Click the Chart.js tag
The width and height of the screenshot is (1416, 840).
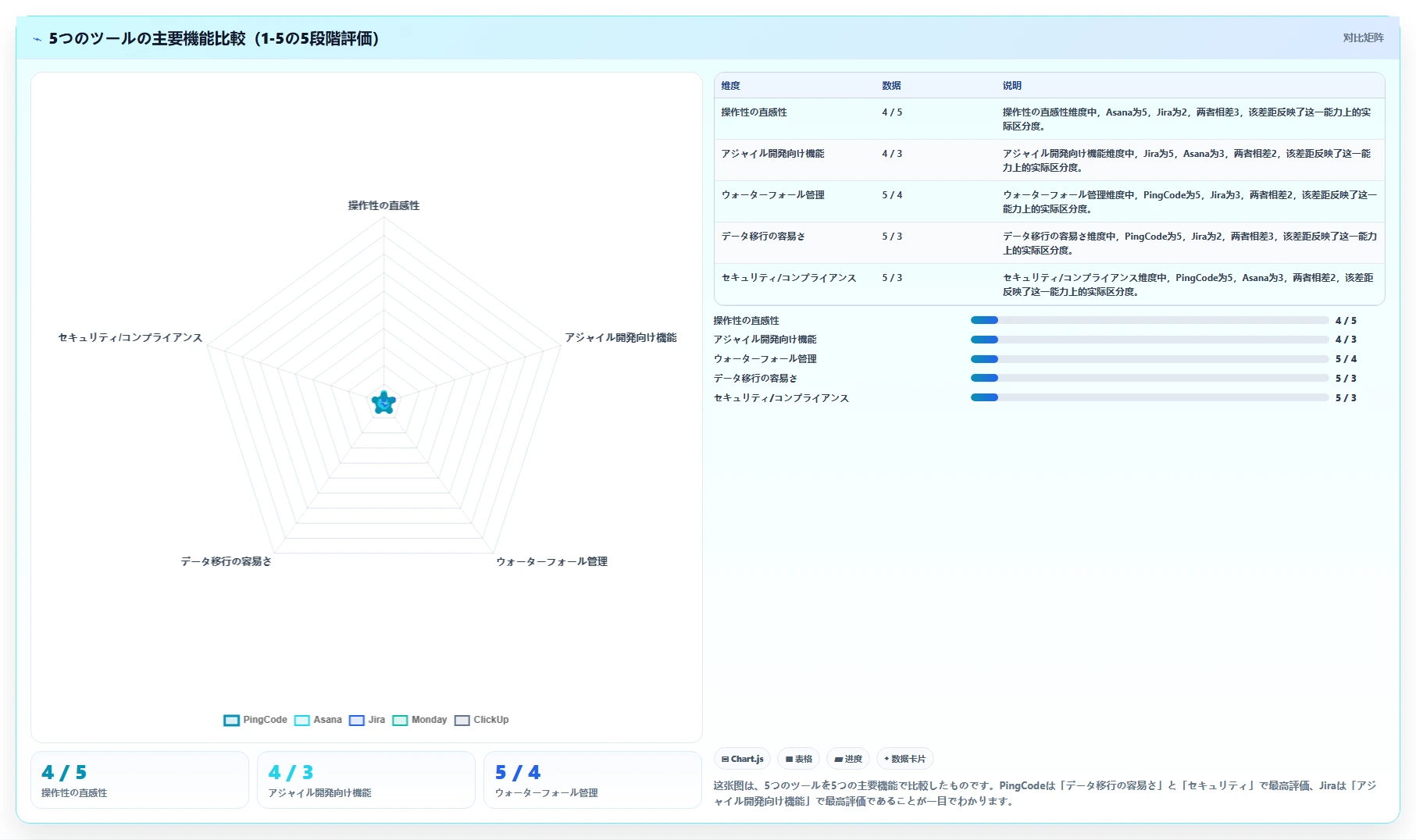click(x=742, y=759)
